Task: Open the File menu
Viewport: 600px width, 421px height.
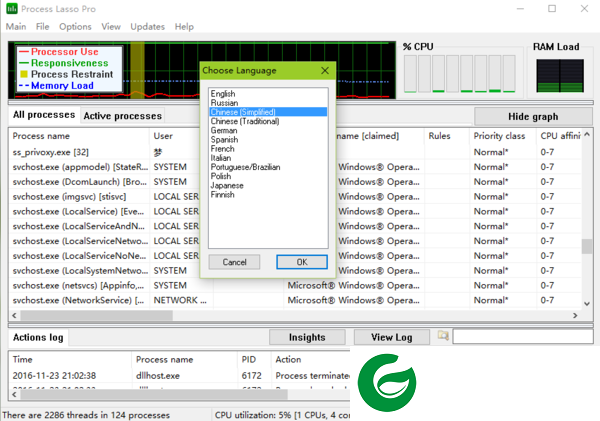Action: [x=42, y=26]
